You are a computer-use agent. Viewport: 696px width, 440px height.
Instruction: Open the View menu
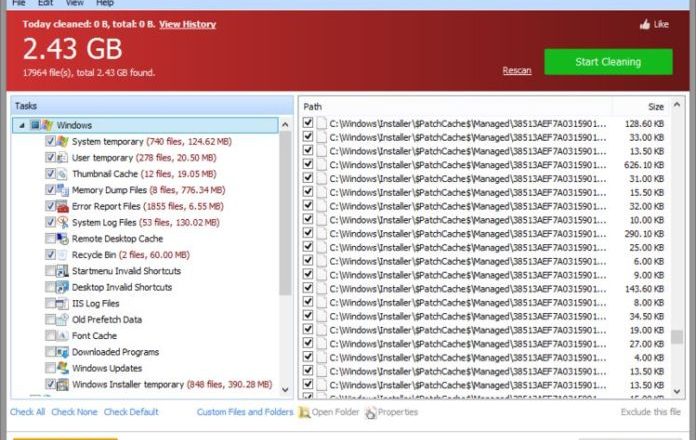(x=76, y=4)
